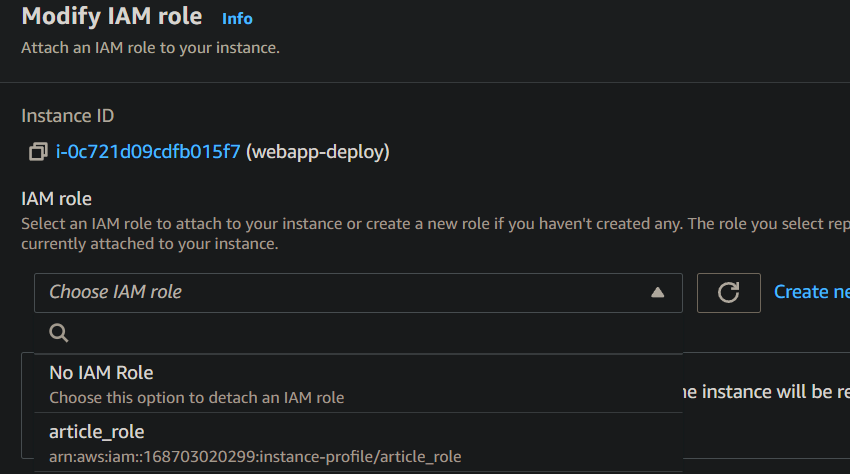The height and width of the screenshot is (474, 850).
Task: Click the magnifier search icon
Action: point(59,332)
